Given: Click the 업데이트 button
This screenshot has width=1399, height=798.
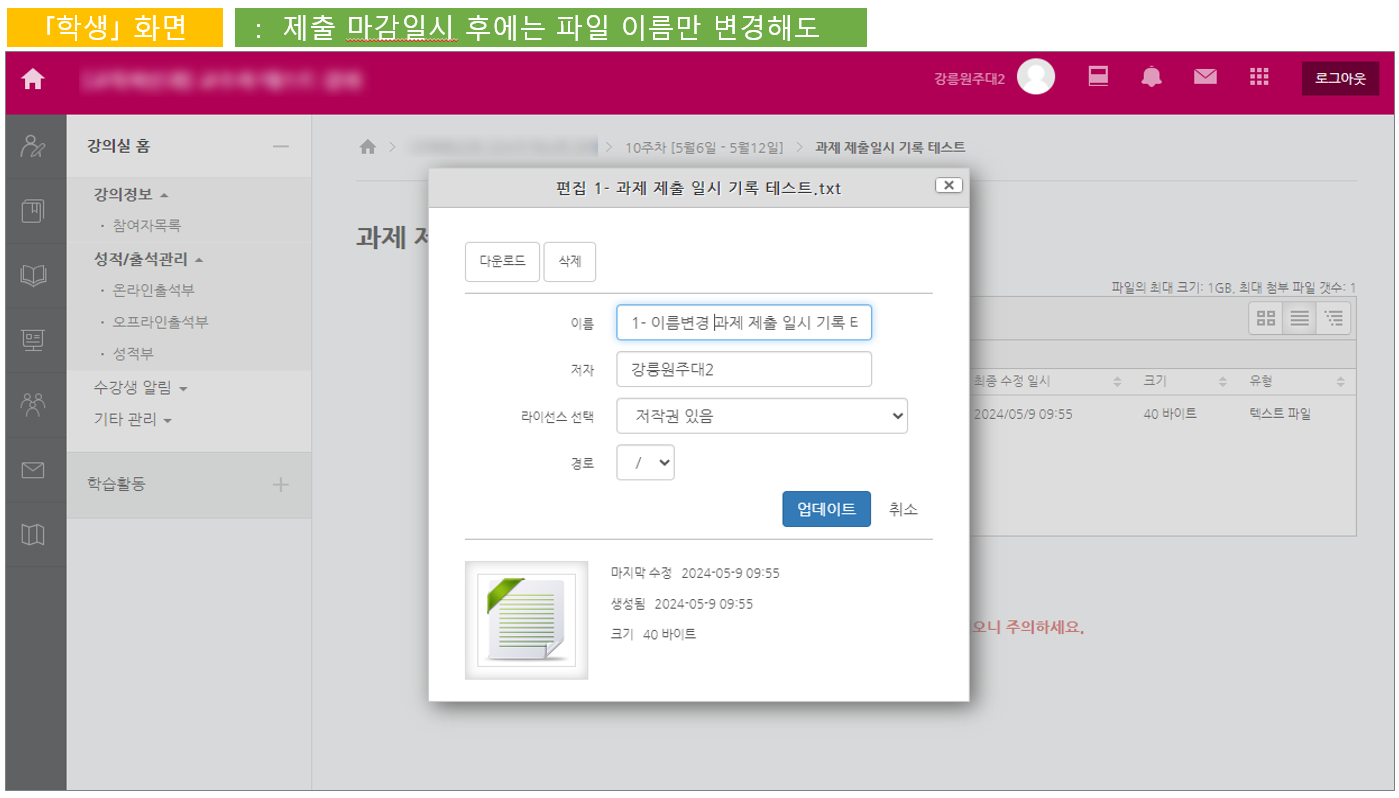Looking at the screenshot, I should 826,509.
